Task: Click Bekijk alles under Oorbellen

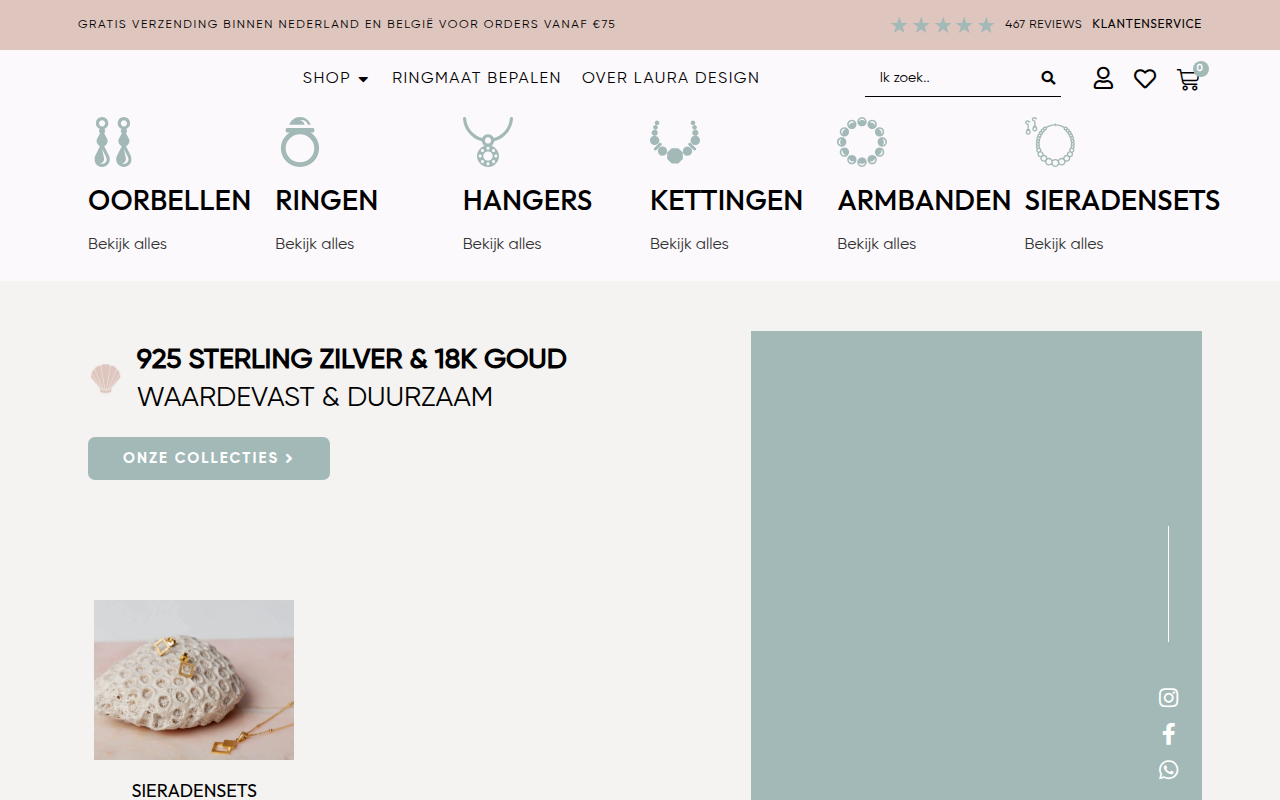Action: point(128,244)
